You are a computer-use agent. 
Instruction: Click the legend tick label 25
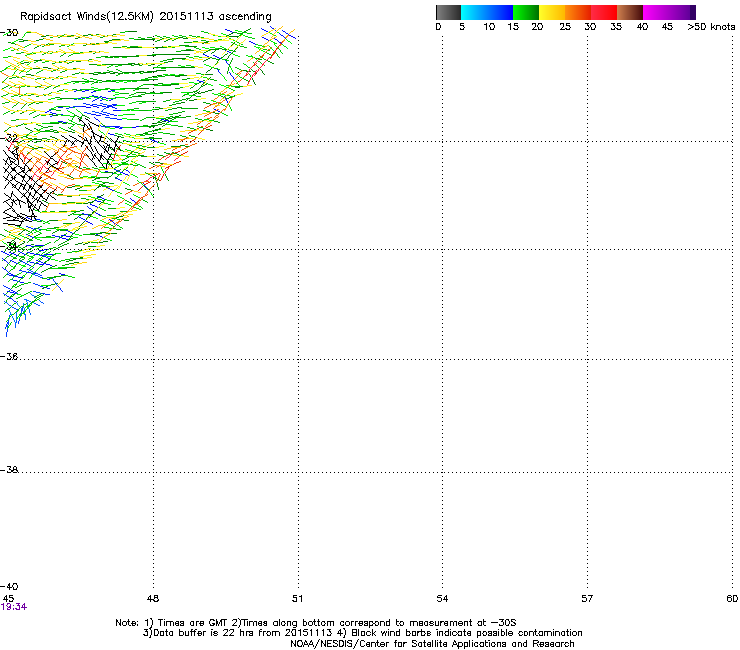(565, 27)
